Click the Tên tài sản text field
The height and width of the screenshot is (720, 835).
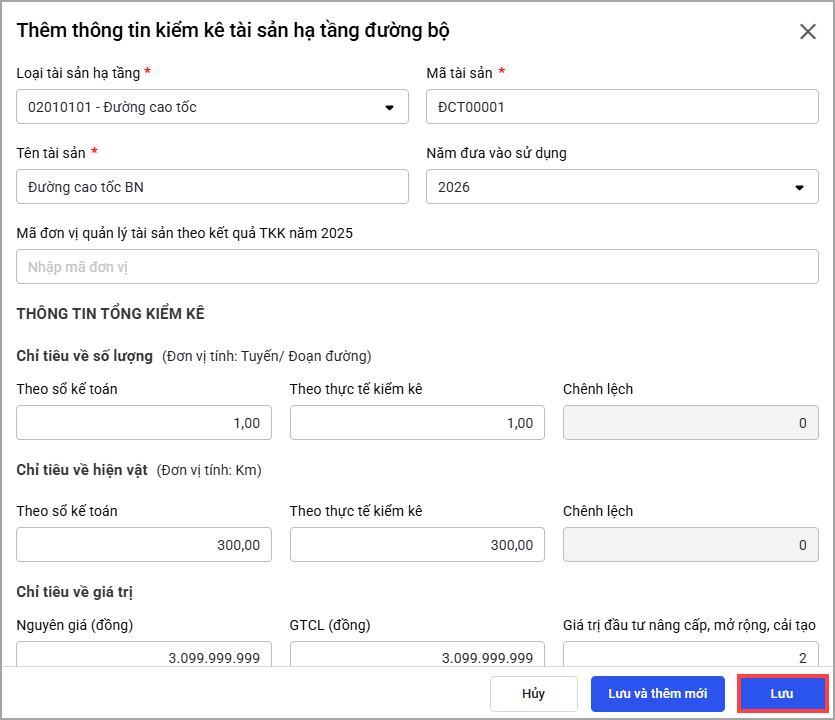click(212, 187)
